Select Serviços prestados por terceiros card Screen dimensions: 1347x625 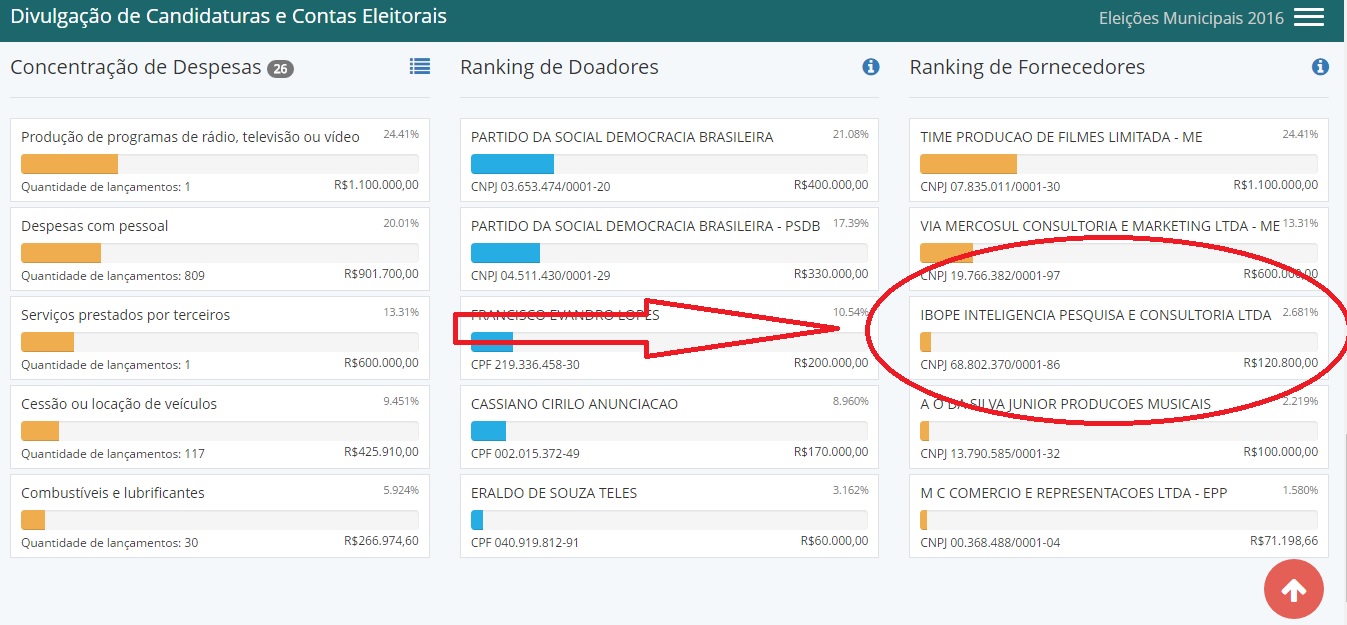click(220, 338)
